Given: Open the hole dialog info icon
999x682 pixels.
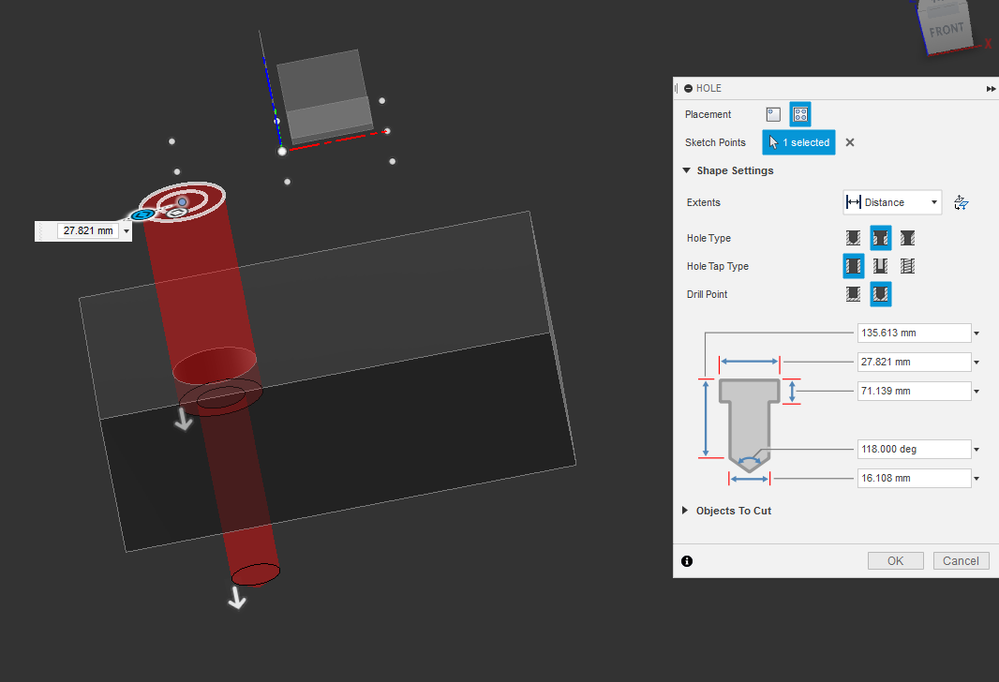Looking at the screenshot, I should [x=687, y=561].
